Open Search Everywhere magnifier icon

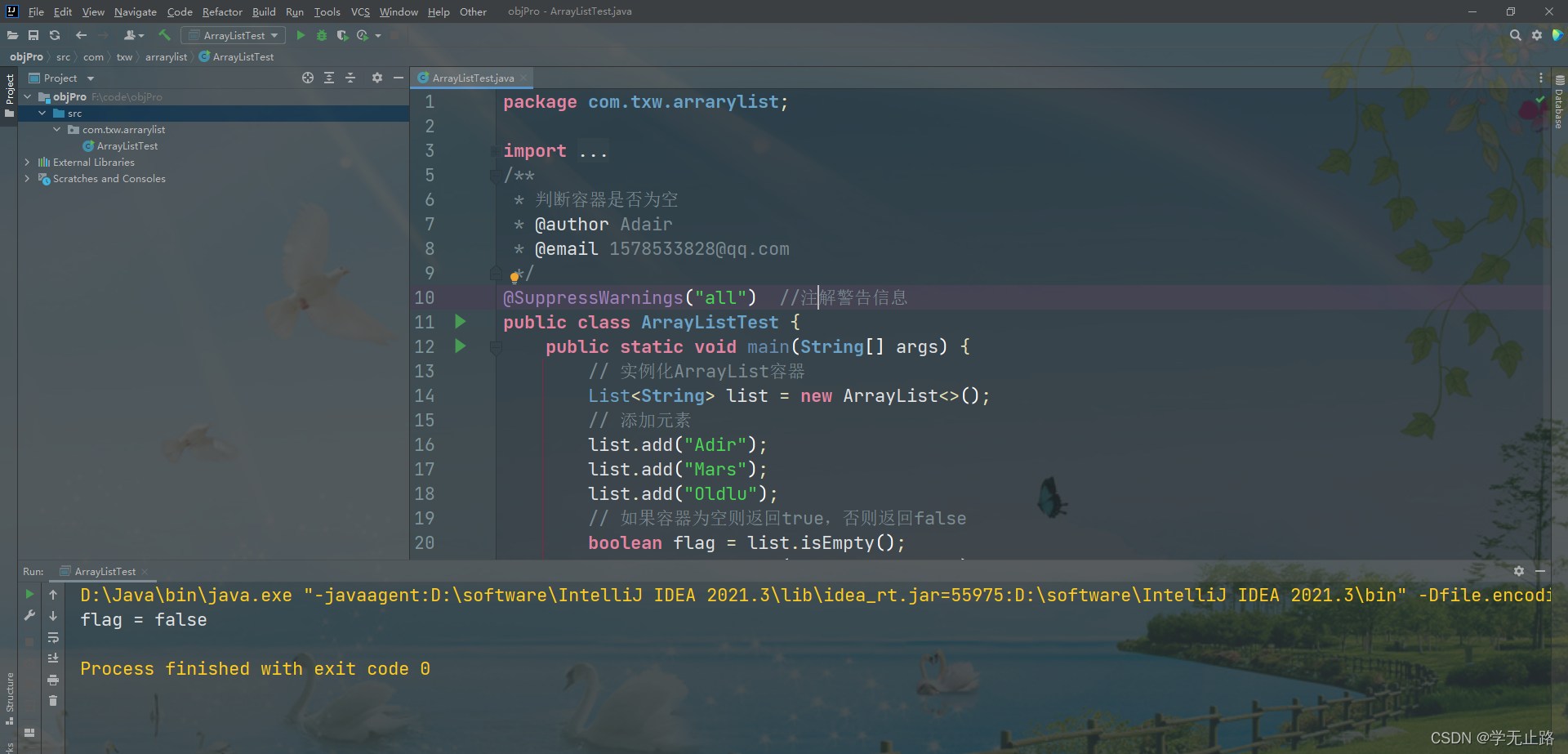pyautogui.click(x=1516, y=35)
